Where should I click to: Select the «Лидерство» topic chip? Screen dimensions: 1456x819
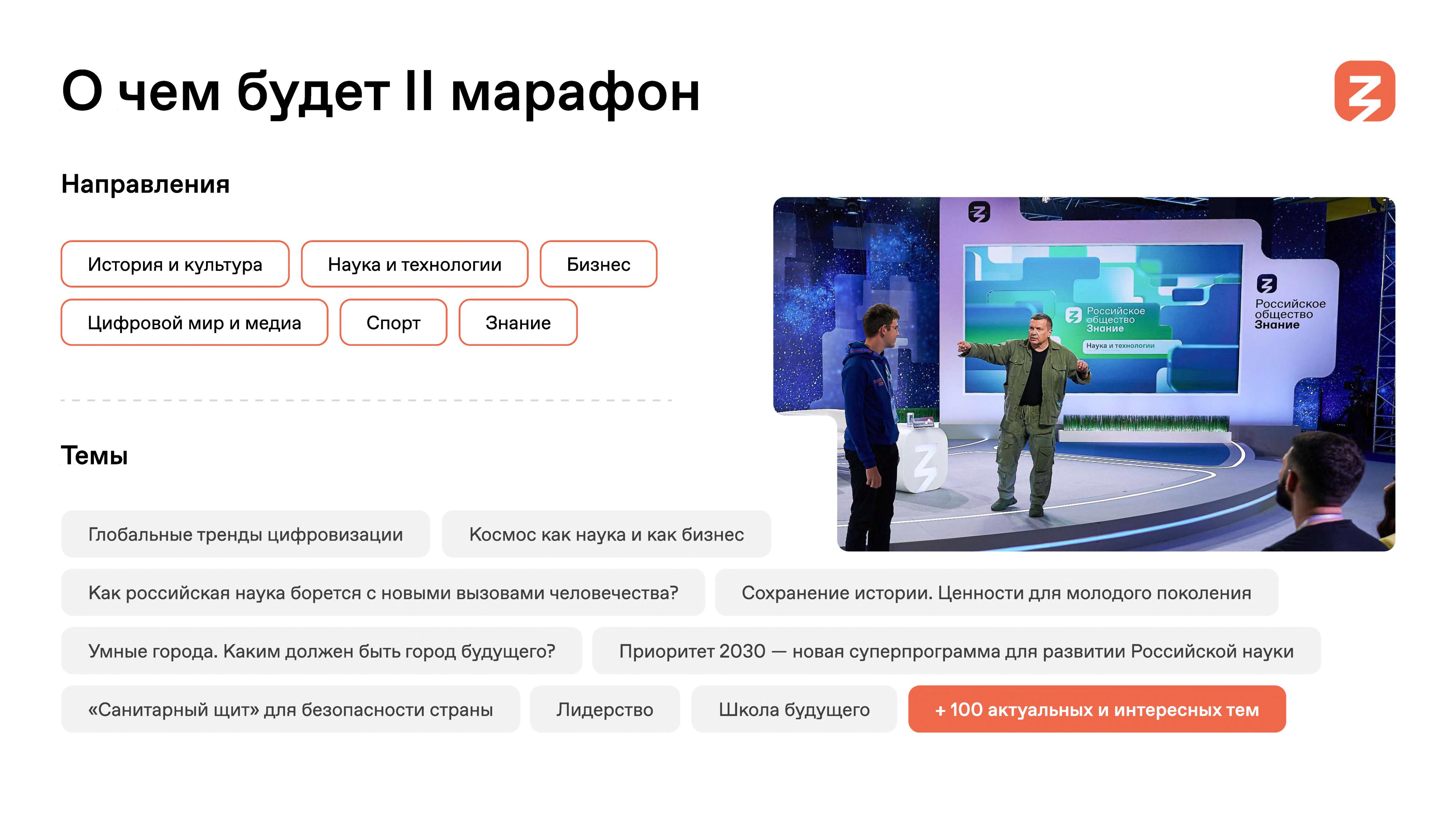(x=604, y=709)
